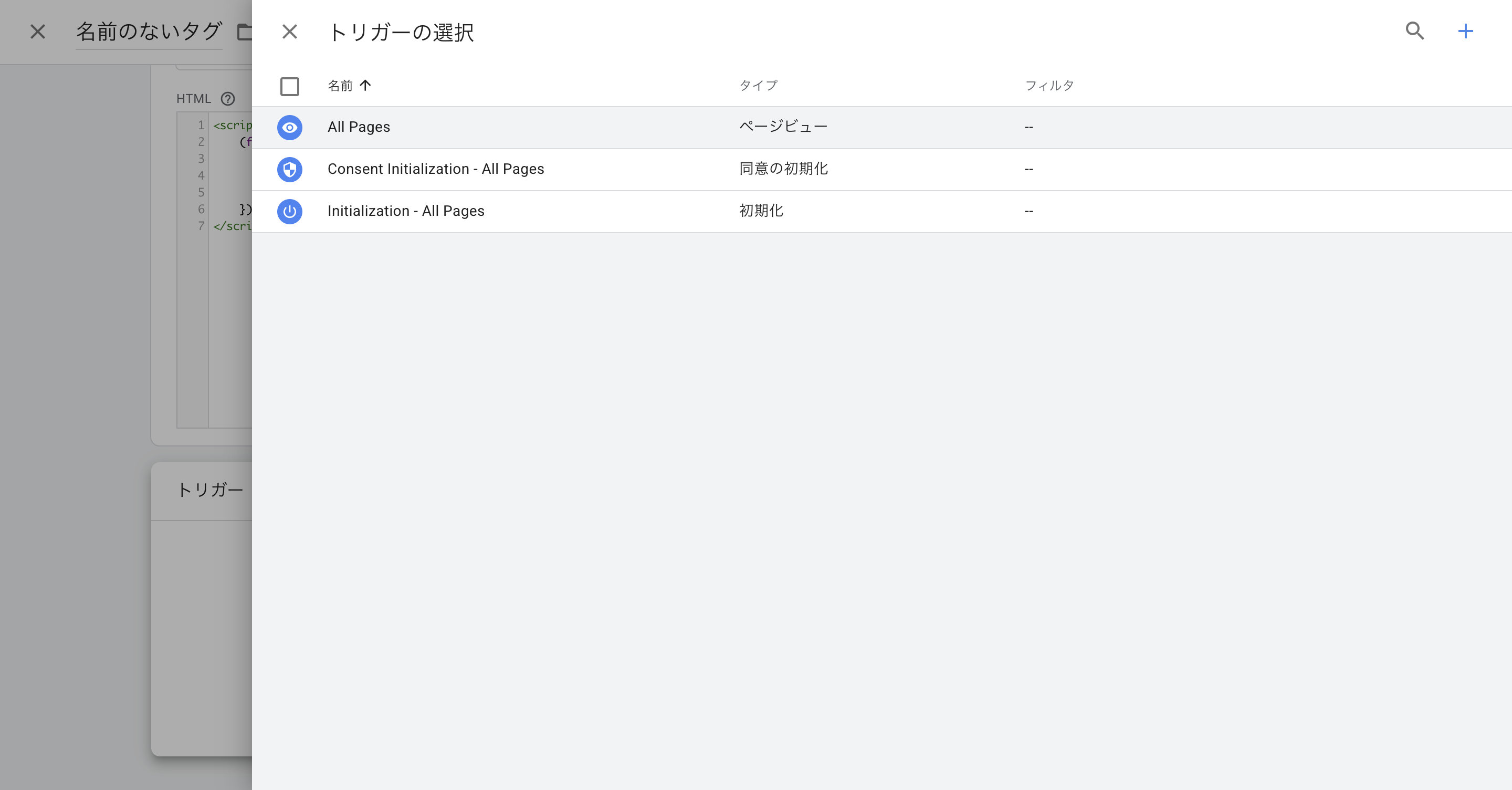Image resolution: width=1512 pixels, height=790 pixels.
Task: Choose the All Pages trigger
Action: [359, 127]
